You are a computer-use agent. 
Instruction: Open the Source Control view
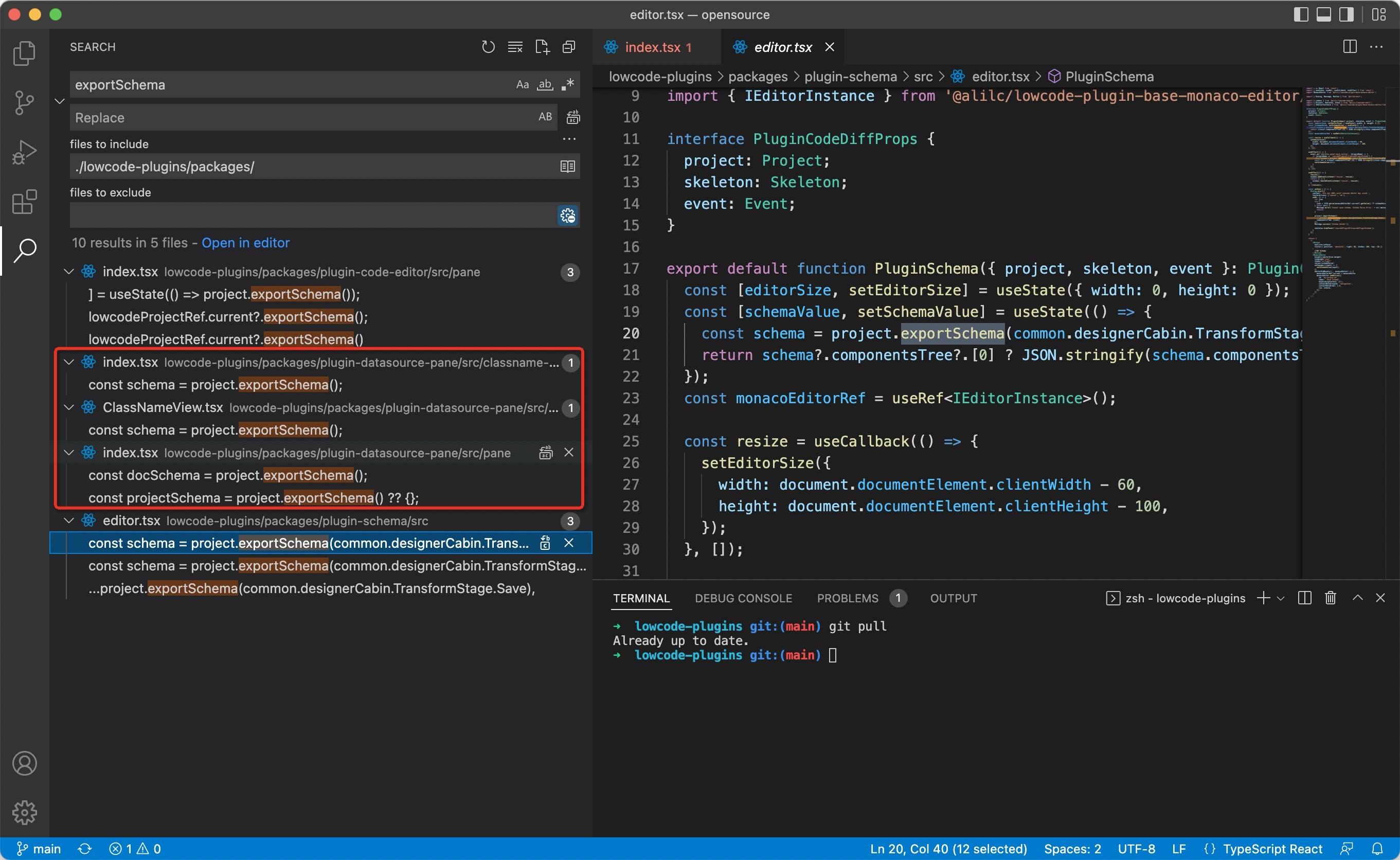[24, 102]
